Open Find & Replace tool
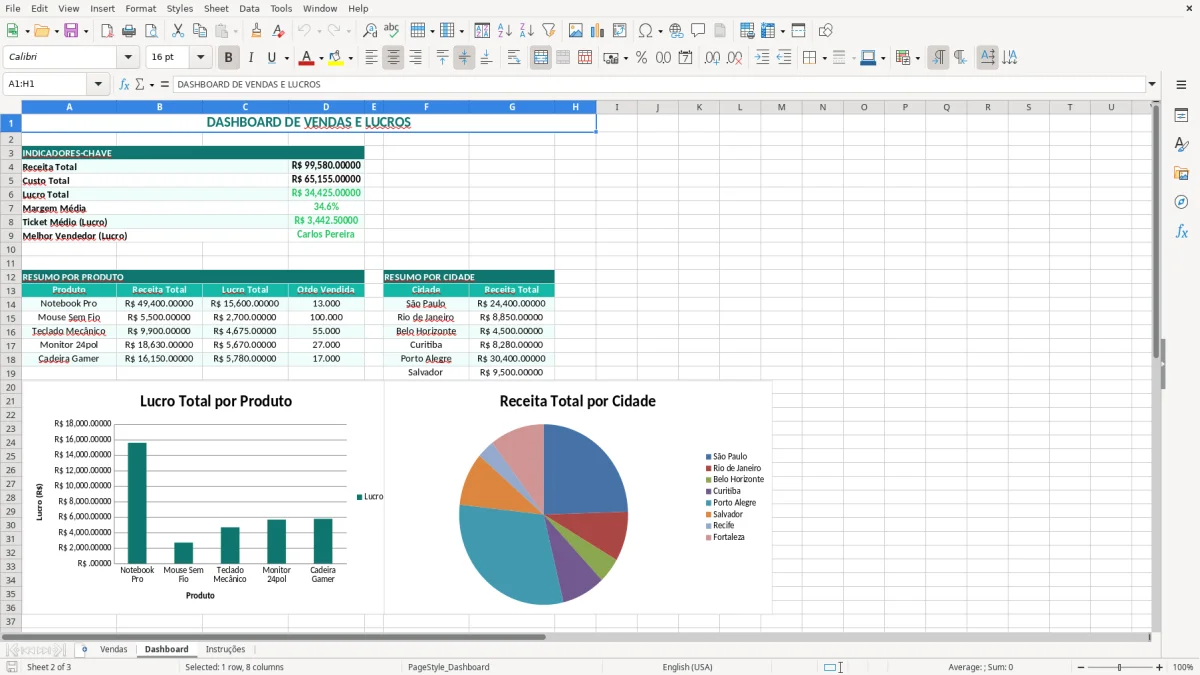 (x=370, y=31)
